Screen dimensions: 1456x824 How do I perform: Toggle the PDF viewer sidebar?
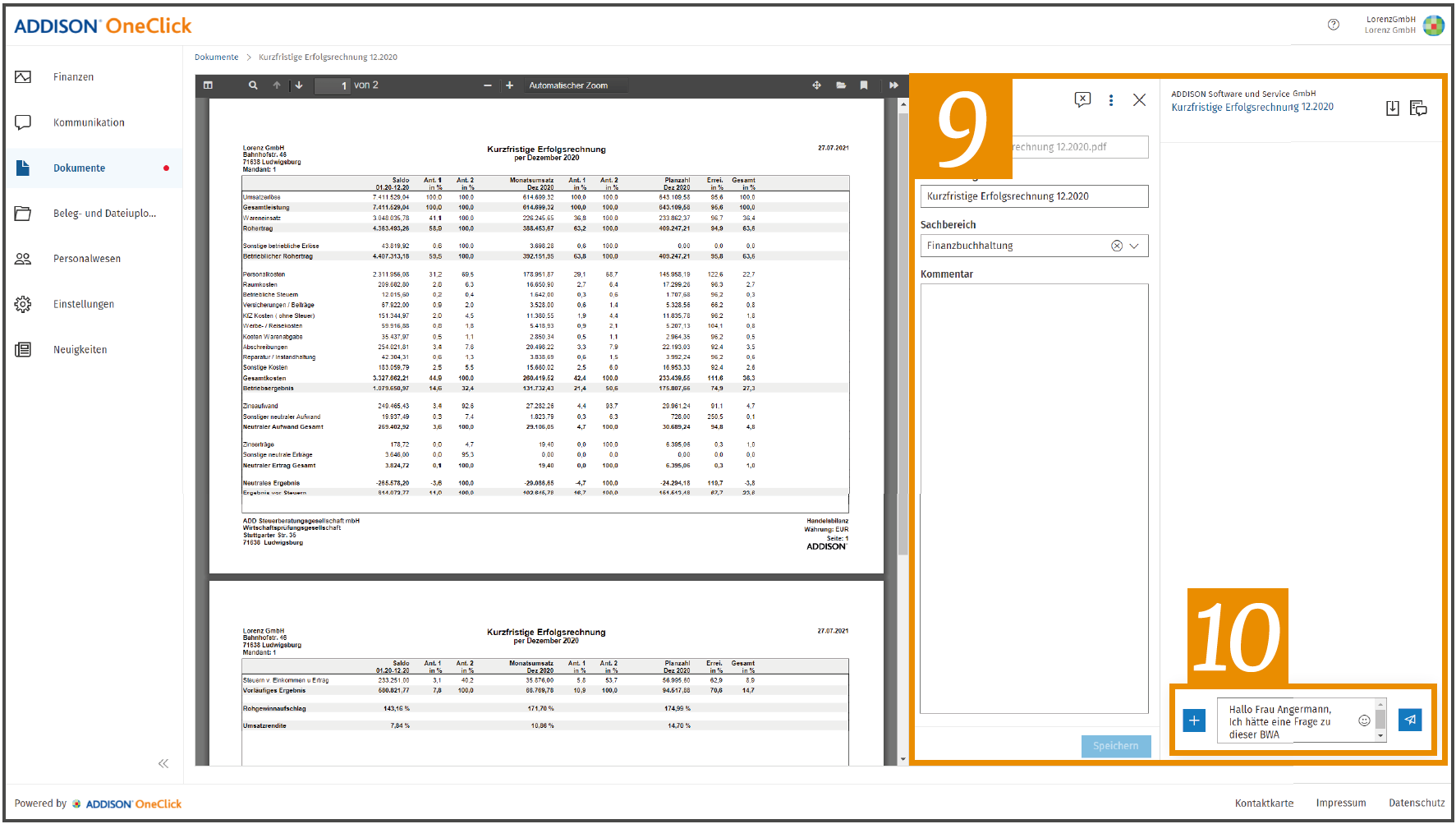pyautogui.click(x=208, y=85)
